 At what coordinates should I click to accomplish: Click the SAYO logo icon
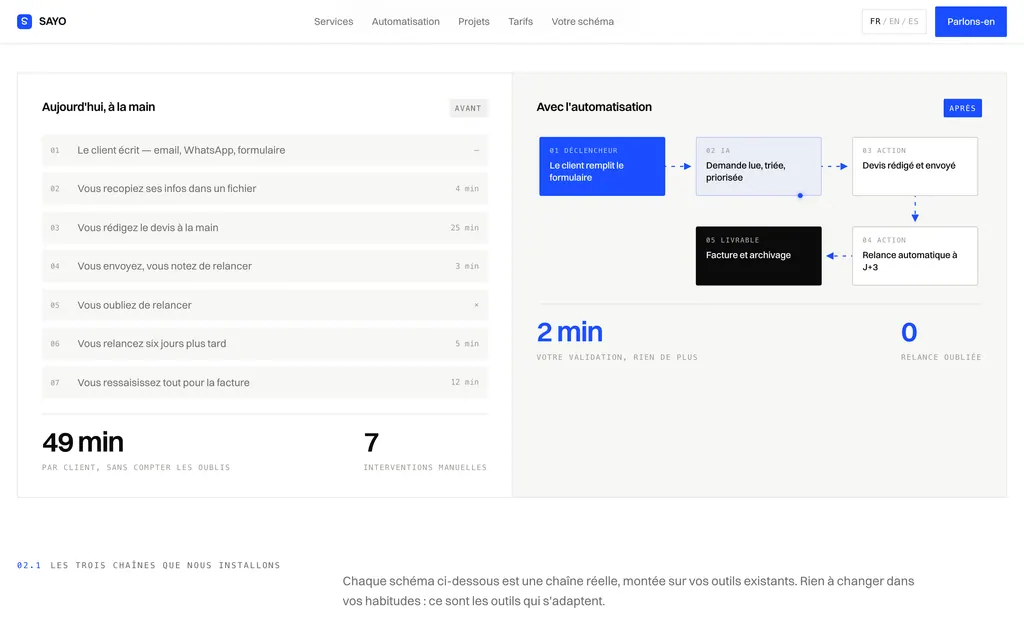tap(24, 22)
